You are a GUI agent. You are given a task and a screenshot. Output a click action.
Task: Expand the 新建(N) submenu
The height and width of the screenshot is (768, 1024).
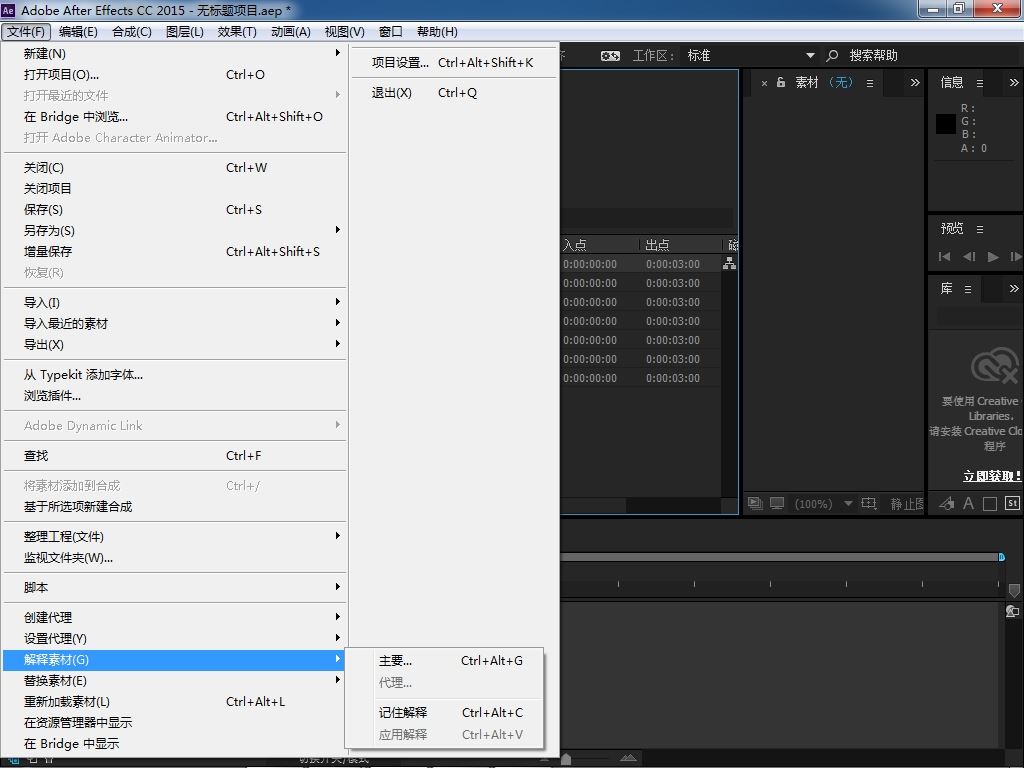[x=175, y=54]
